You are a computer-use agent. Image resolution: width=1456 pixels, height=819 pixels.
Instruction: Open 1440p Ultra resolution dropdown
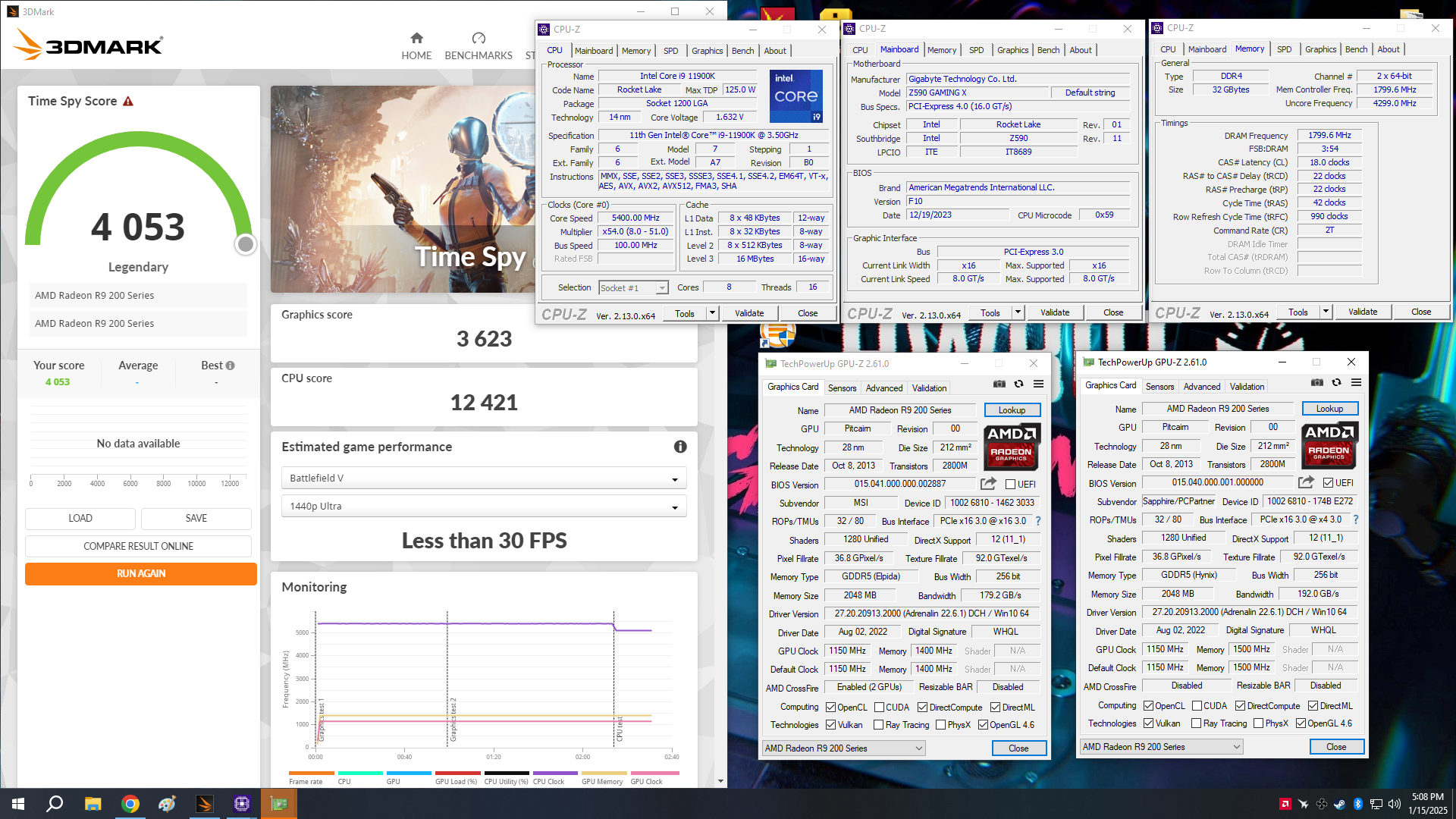pyautogui.click(x=484, y=507)
